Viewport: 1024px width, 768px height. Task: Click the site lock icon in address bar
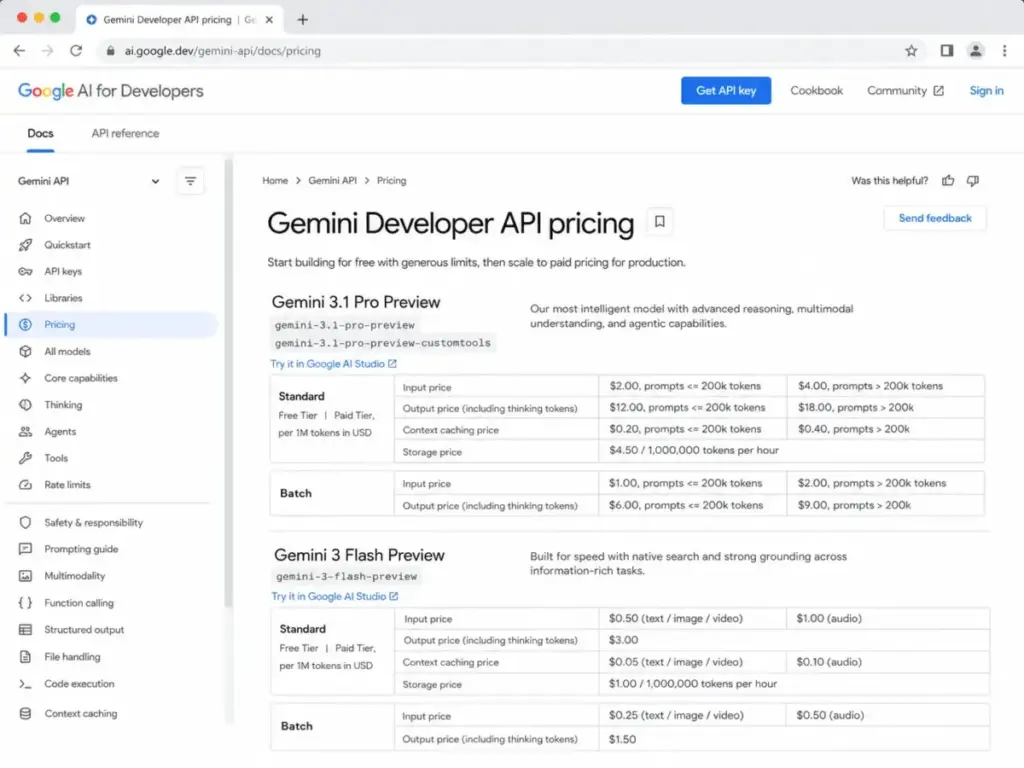pos(110,50)
